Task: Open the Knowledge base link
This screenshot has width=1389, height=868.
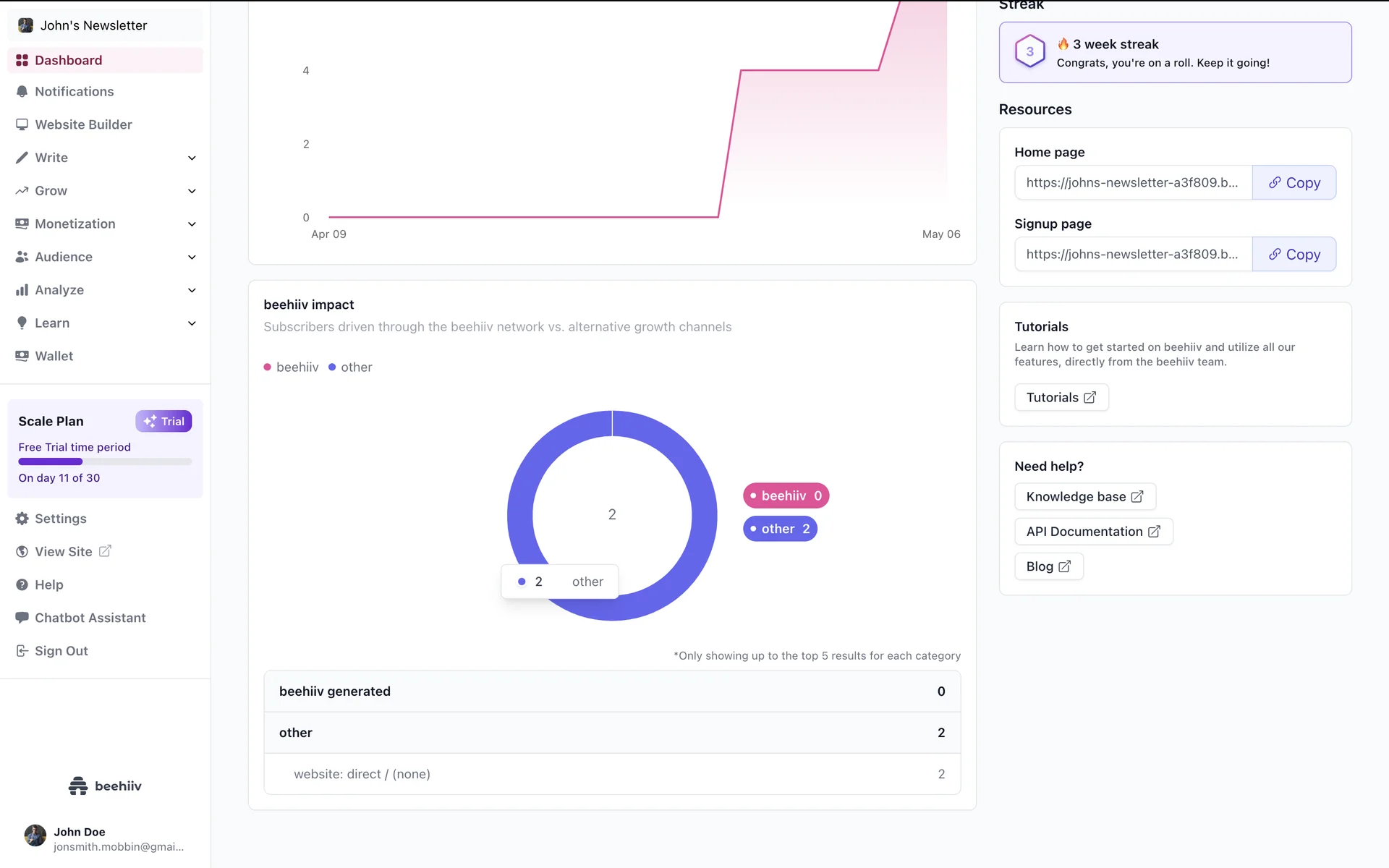Action: pyautogui.click(x=1084, y=497)
